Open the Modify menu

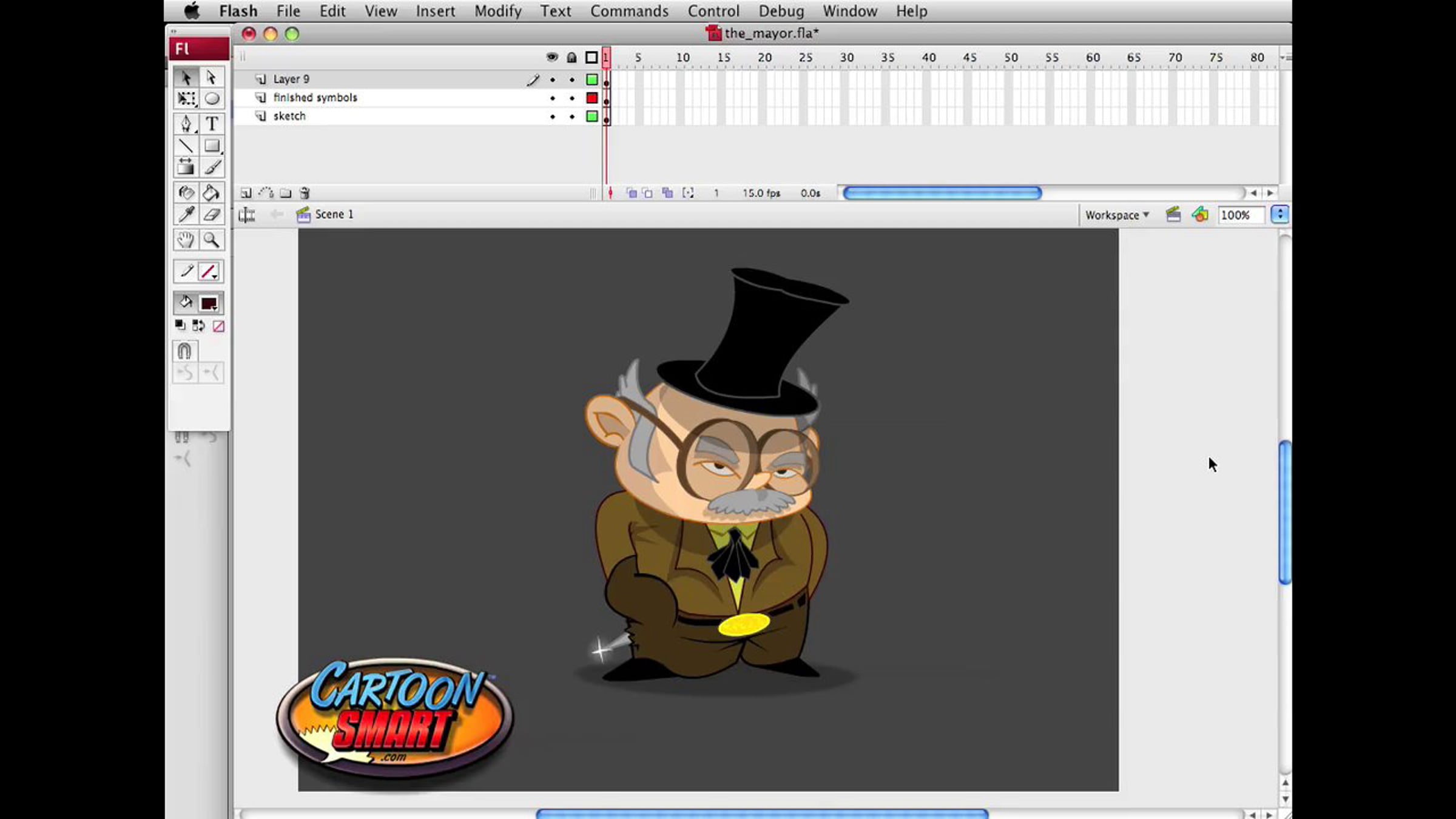pos(497,11)
